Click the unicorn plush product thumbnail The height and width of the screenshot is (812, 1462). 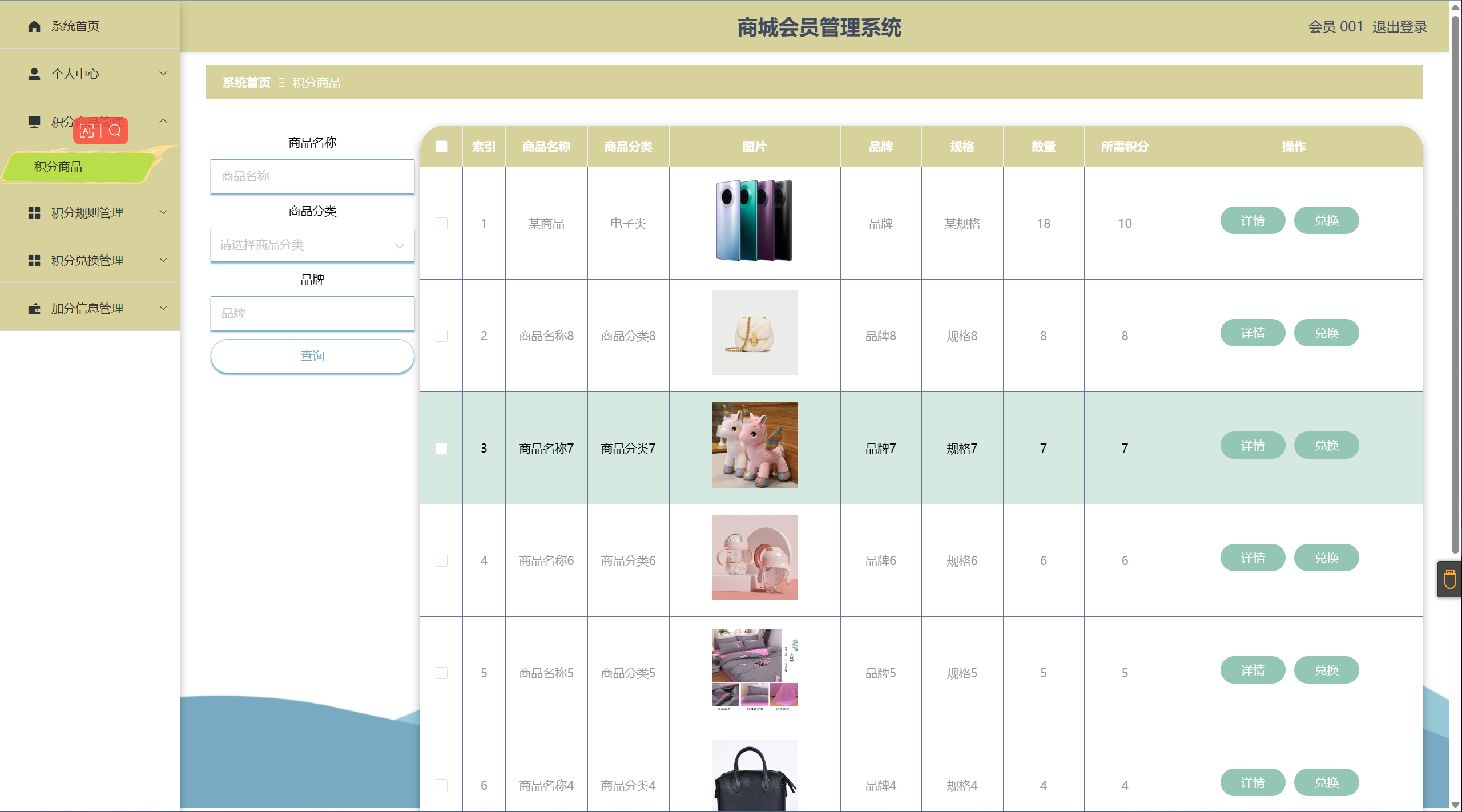pyautogui.click(x=754, y=445)
